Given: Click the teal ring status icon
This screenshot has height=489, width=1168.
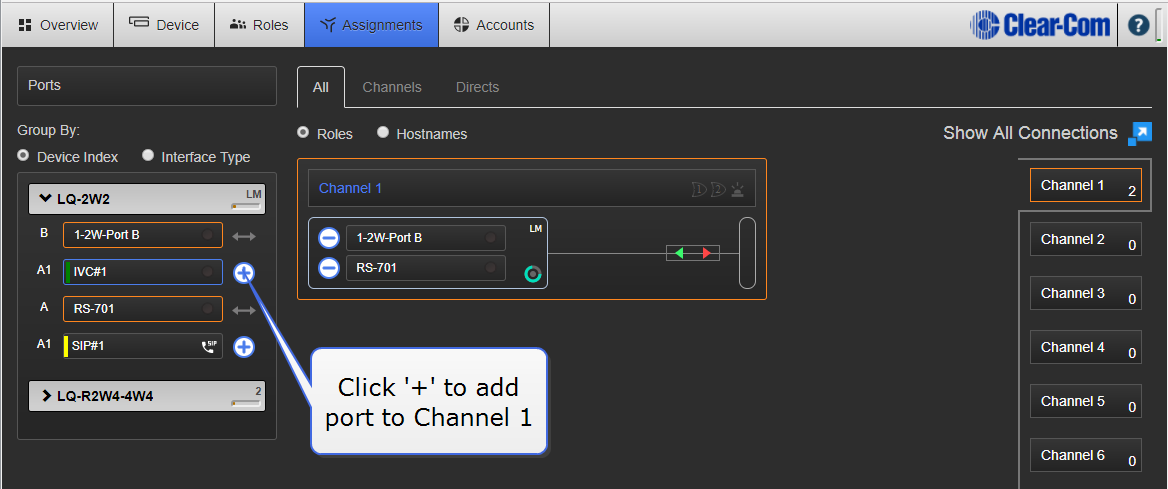Looking at the screenshot, I should pyautogui.click(x=533, y=274).
